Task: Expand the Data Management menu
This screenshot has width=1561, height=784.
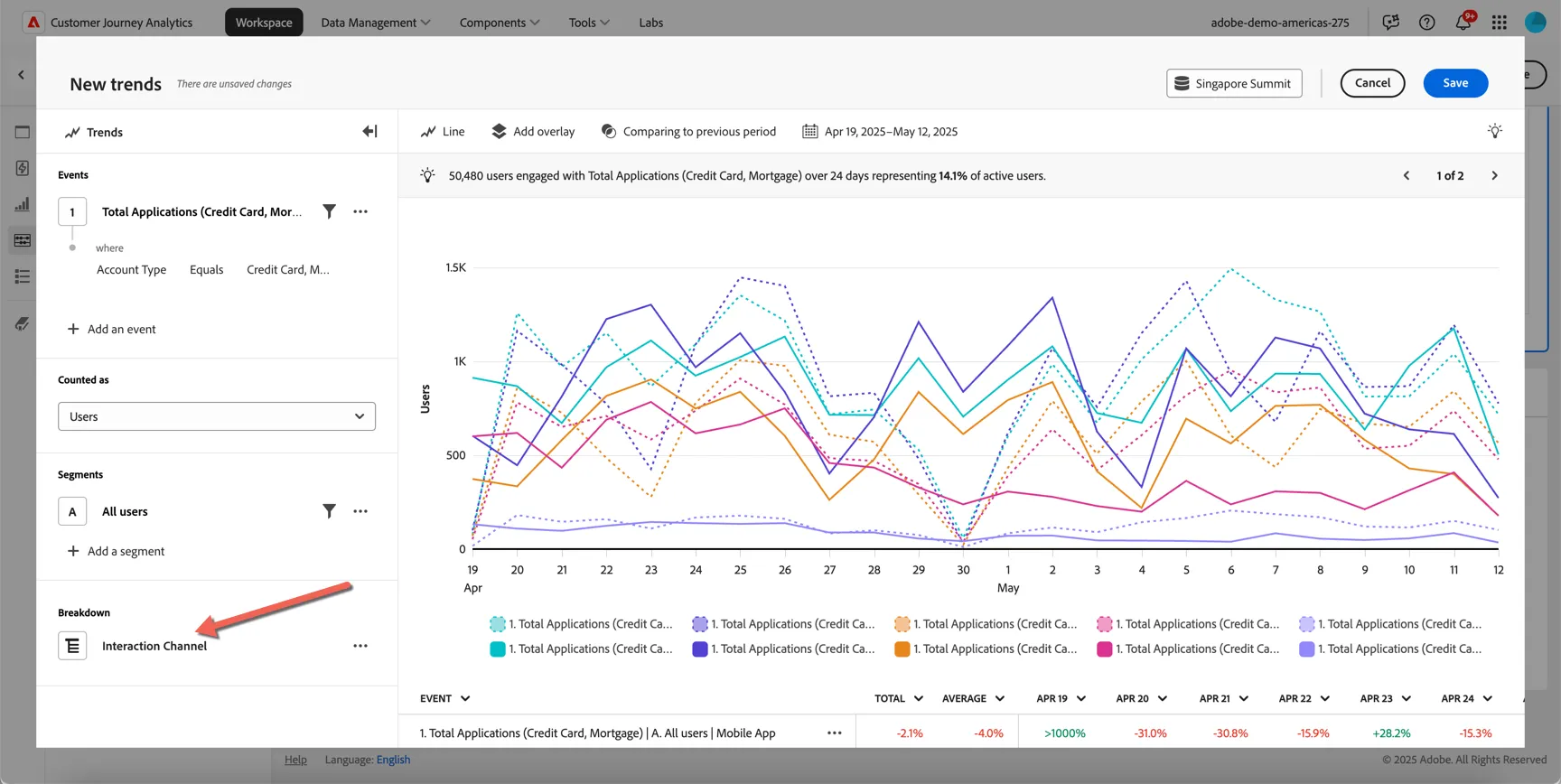Action: click(x=376, y=23)
